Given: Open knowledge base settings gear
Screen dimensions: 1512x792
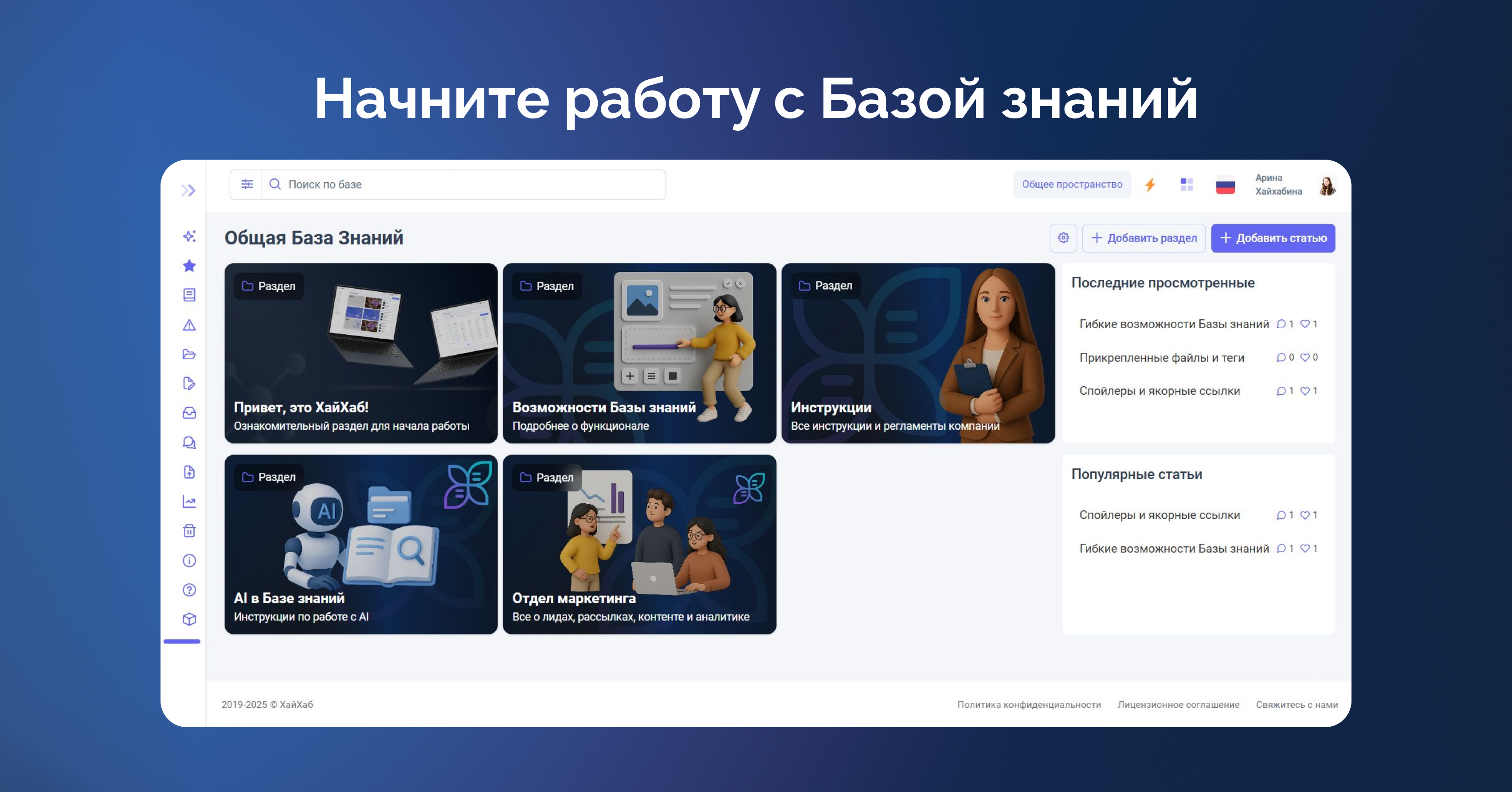Looking at the screenshot, I should point(1063,238).
